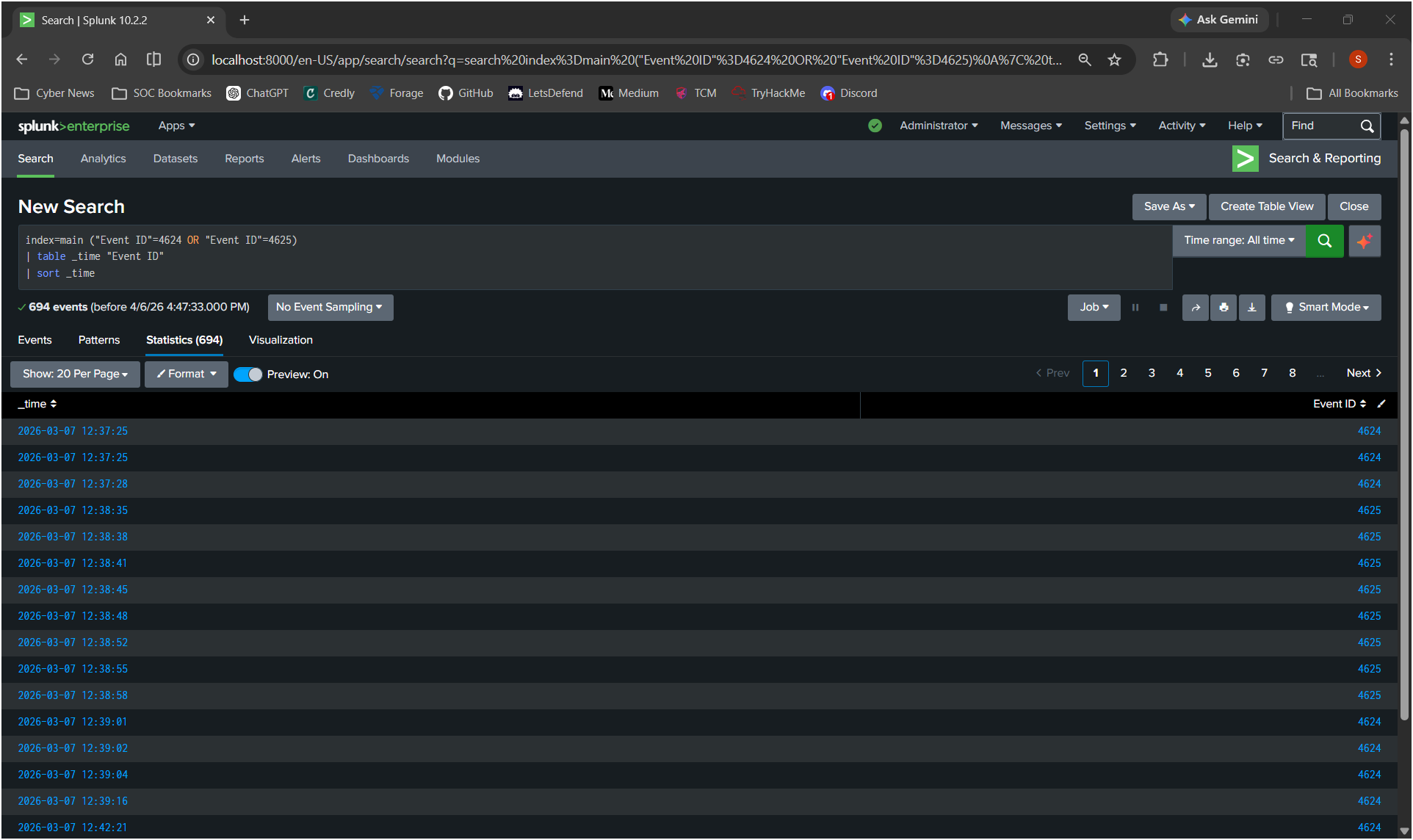This screenshot has height=840, width=1413.
Task: Expand the No Event Sampling dropdown
Action: tap(330, 308)
